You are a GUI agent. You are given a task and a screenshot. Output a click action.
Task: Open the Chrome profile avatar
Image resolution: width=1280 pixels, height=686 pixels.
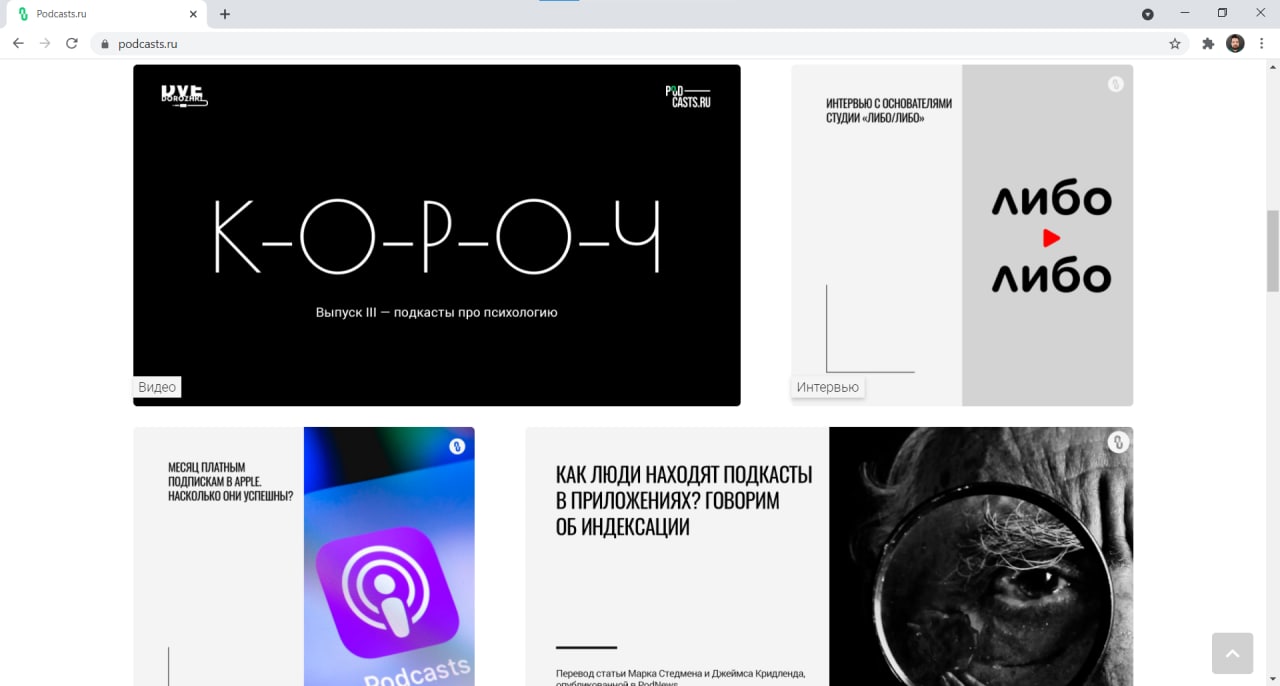tap(1235, 43)
